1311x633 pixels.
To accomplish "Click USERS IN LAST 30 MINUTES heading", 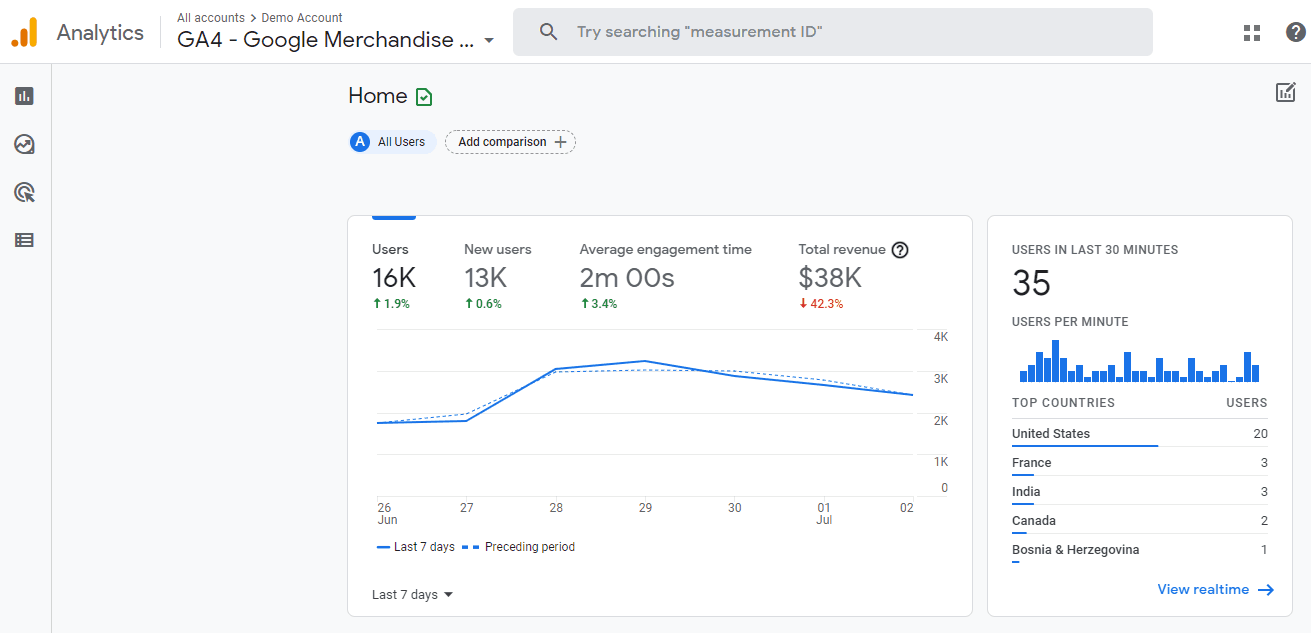I will 1095,250.
